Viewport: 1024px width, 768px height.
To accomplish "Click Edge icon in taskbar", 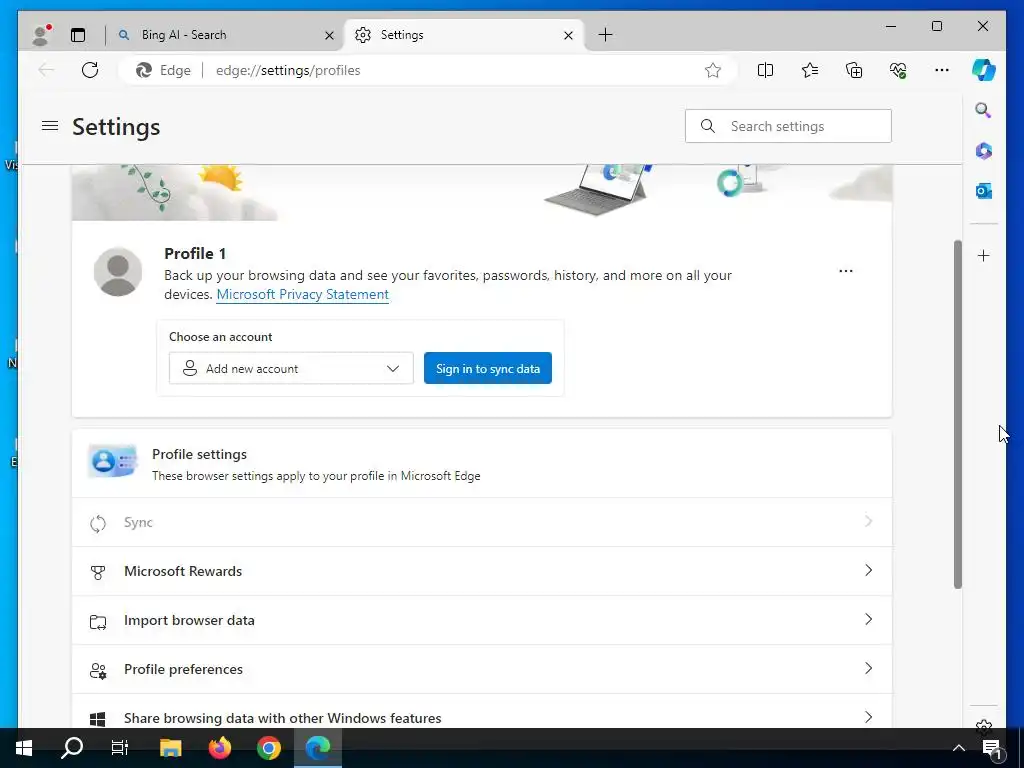I will [x=318, y=748].
